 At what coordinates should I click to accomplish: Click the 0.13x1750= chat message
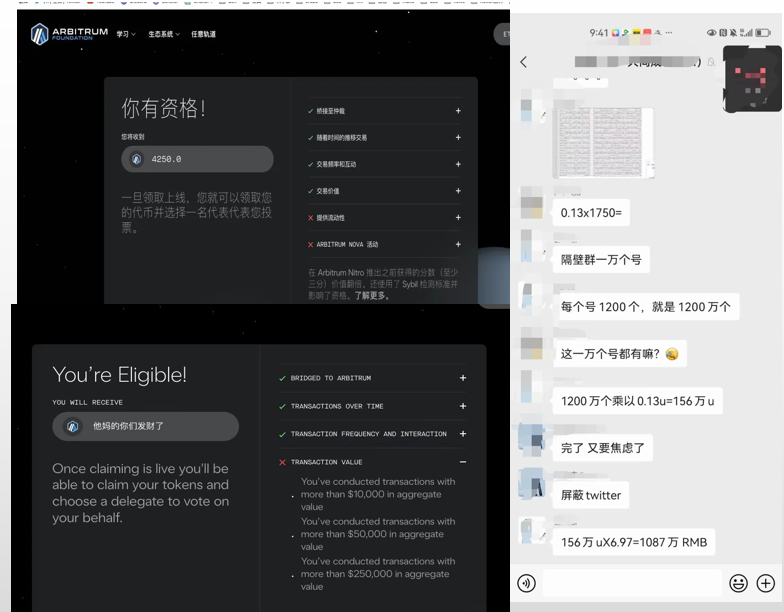[x=591, y=212]
